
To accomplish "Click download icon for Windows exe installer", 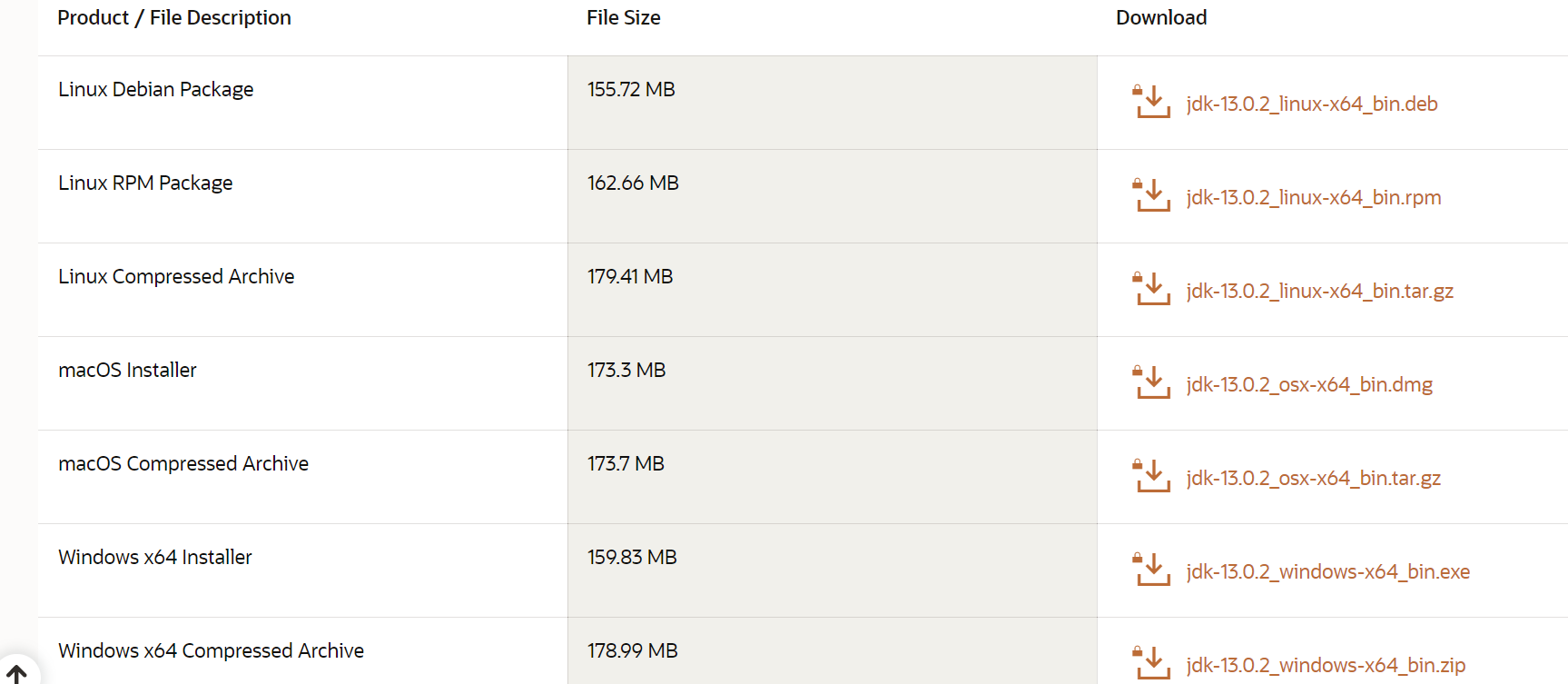I will pyautogui.click(x=1152, y=570).
